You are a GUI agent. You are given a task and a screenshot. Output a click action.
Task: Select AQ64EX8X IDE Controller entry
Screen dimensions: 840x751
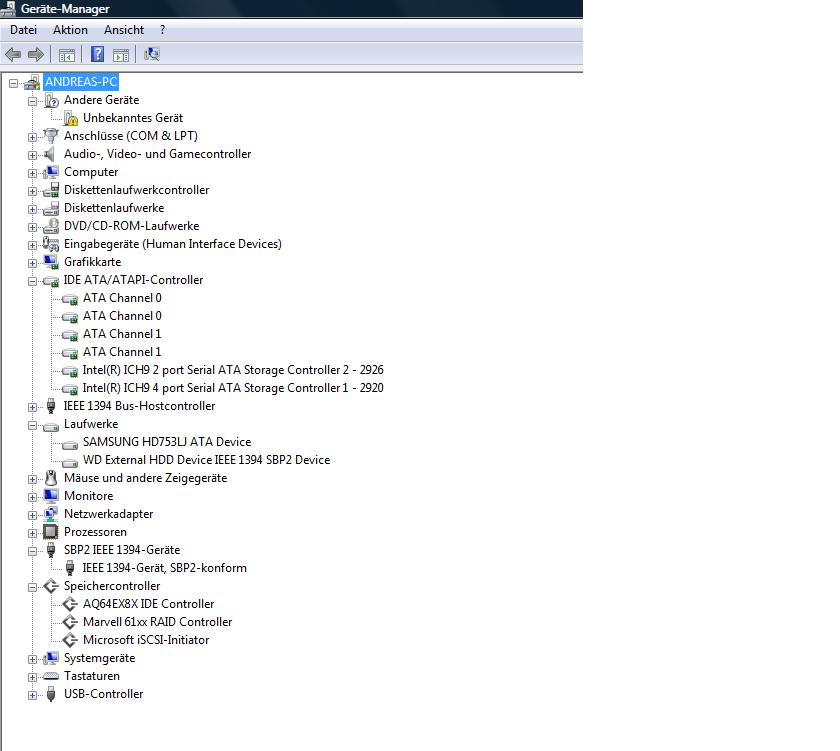click(x=148, y=604)
